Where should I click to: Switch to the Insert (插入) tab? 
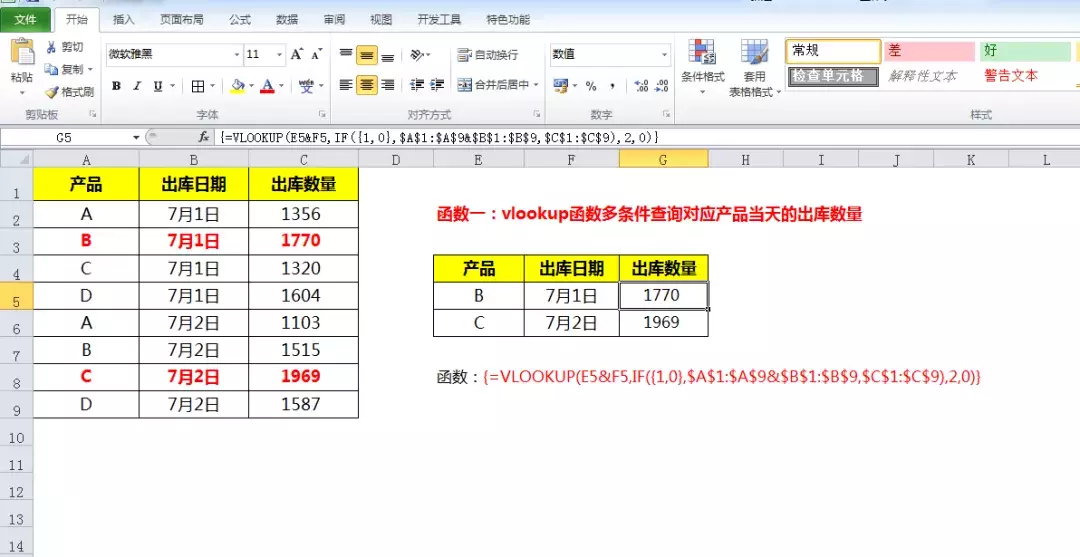pyautogui.click(x=124, y=19)
